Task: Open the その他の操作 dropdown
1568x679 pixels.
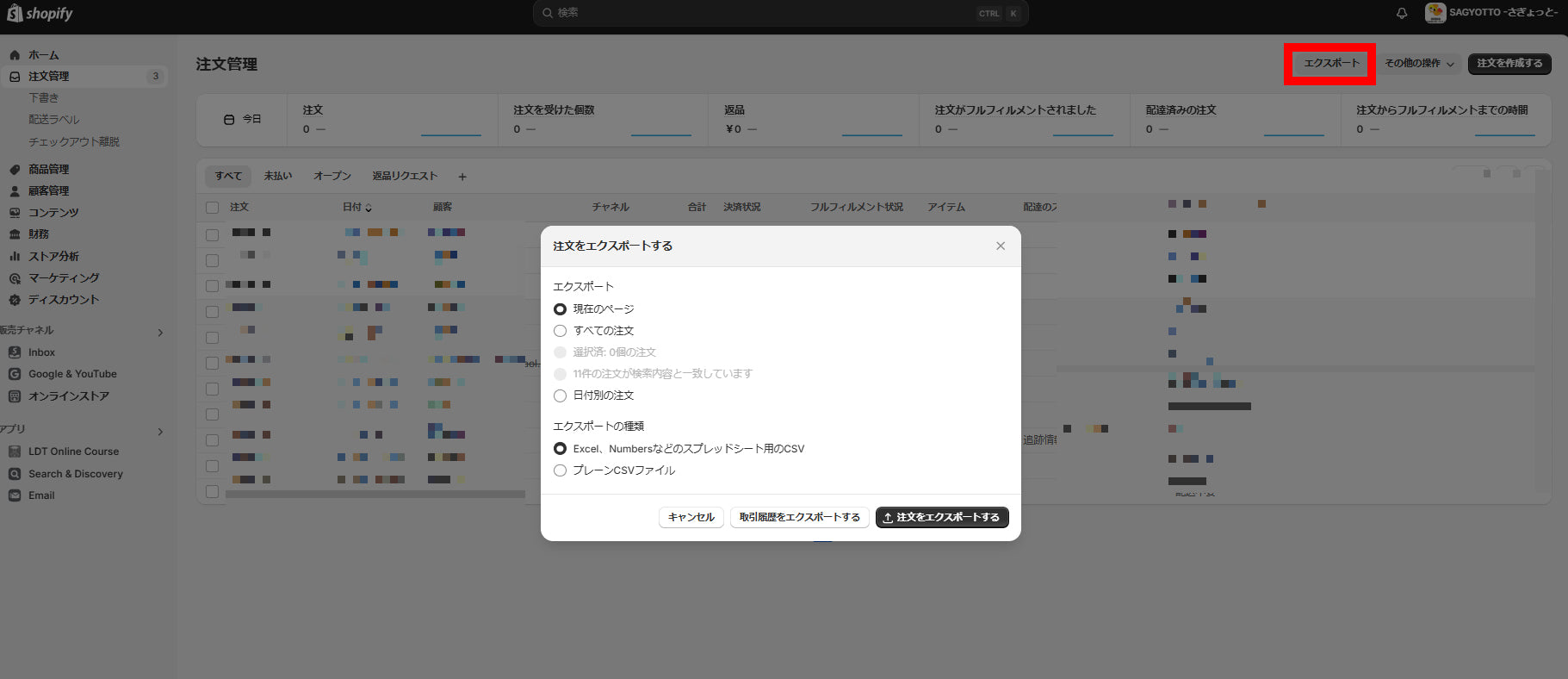Action: [1419, 64]
